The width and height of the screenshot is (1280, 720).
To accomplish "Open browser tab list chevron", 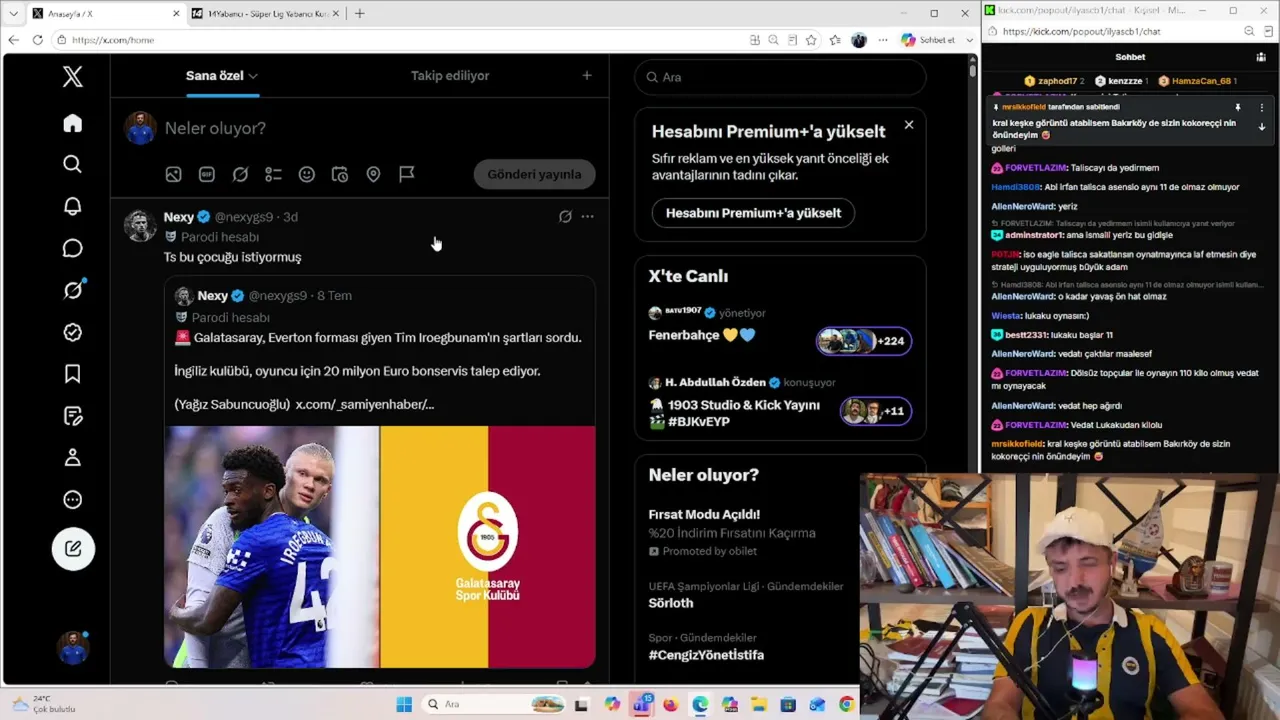I will [x=13, y=13].
